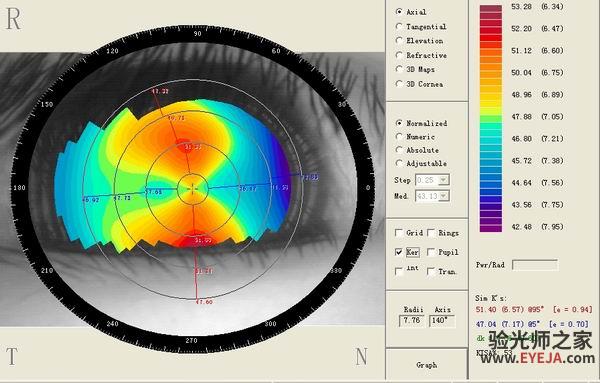Click the 300 degree mark on the ring
Screen dimensions: 600x383
pos(270,324)
